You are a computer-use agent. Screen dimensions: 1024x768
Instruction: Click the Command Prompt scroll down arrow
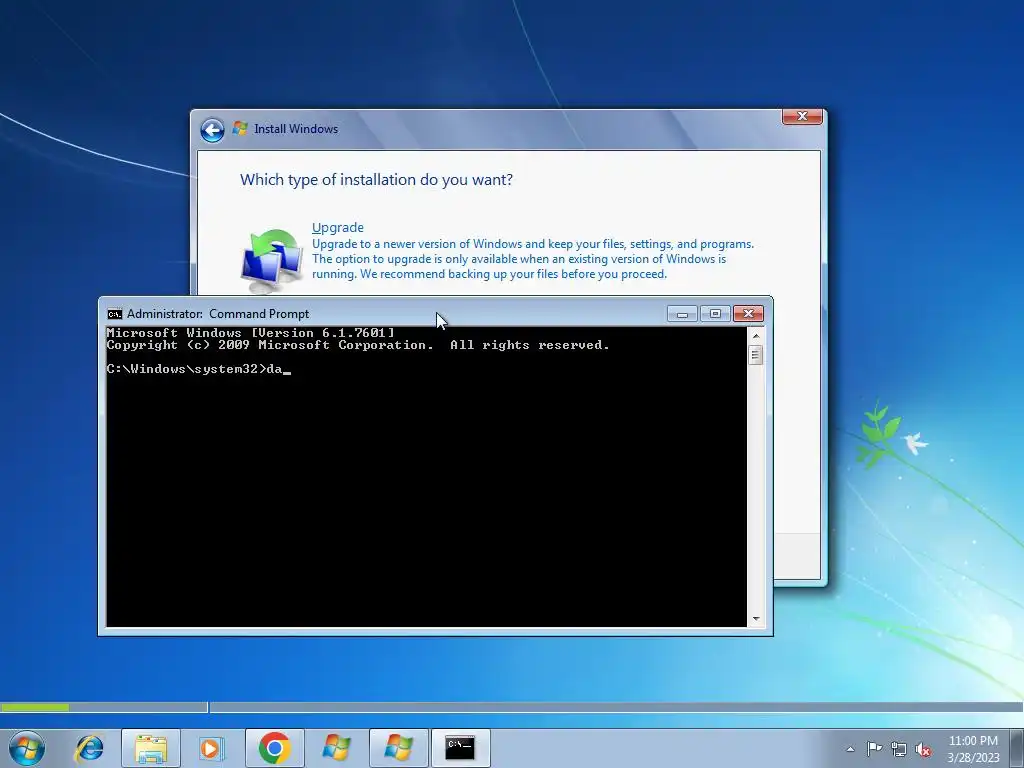coord(756,618)
